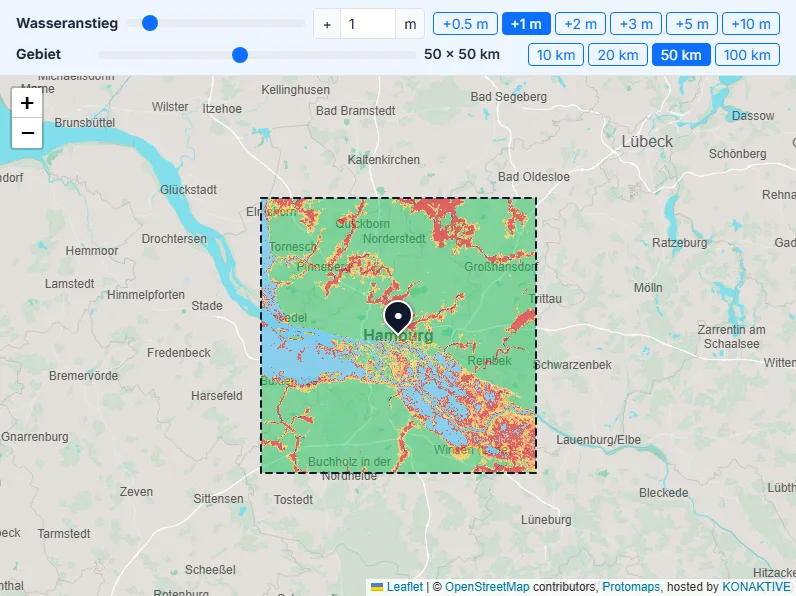796x596 pixels.
Task: Click the Bremervörde label
Action: point(83,376)
